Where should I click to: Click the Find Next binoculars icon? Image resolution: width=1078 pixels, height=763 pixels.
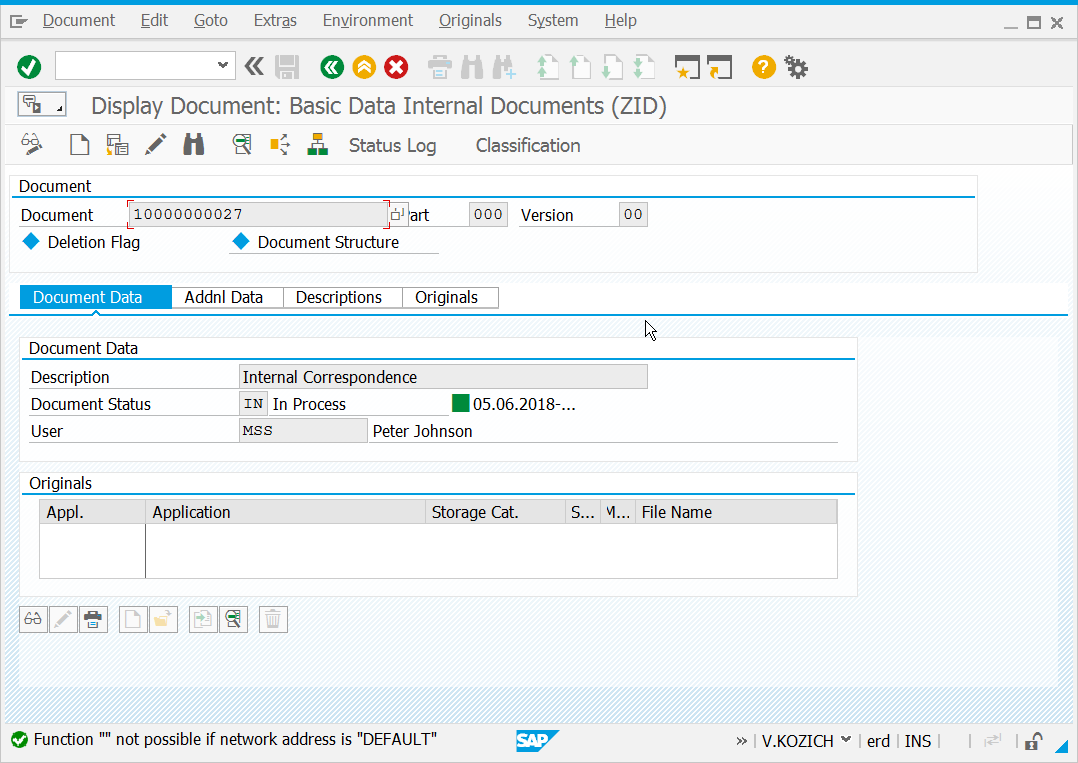tap(504, 67)
